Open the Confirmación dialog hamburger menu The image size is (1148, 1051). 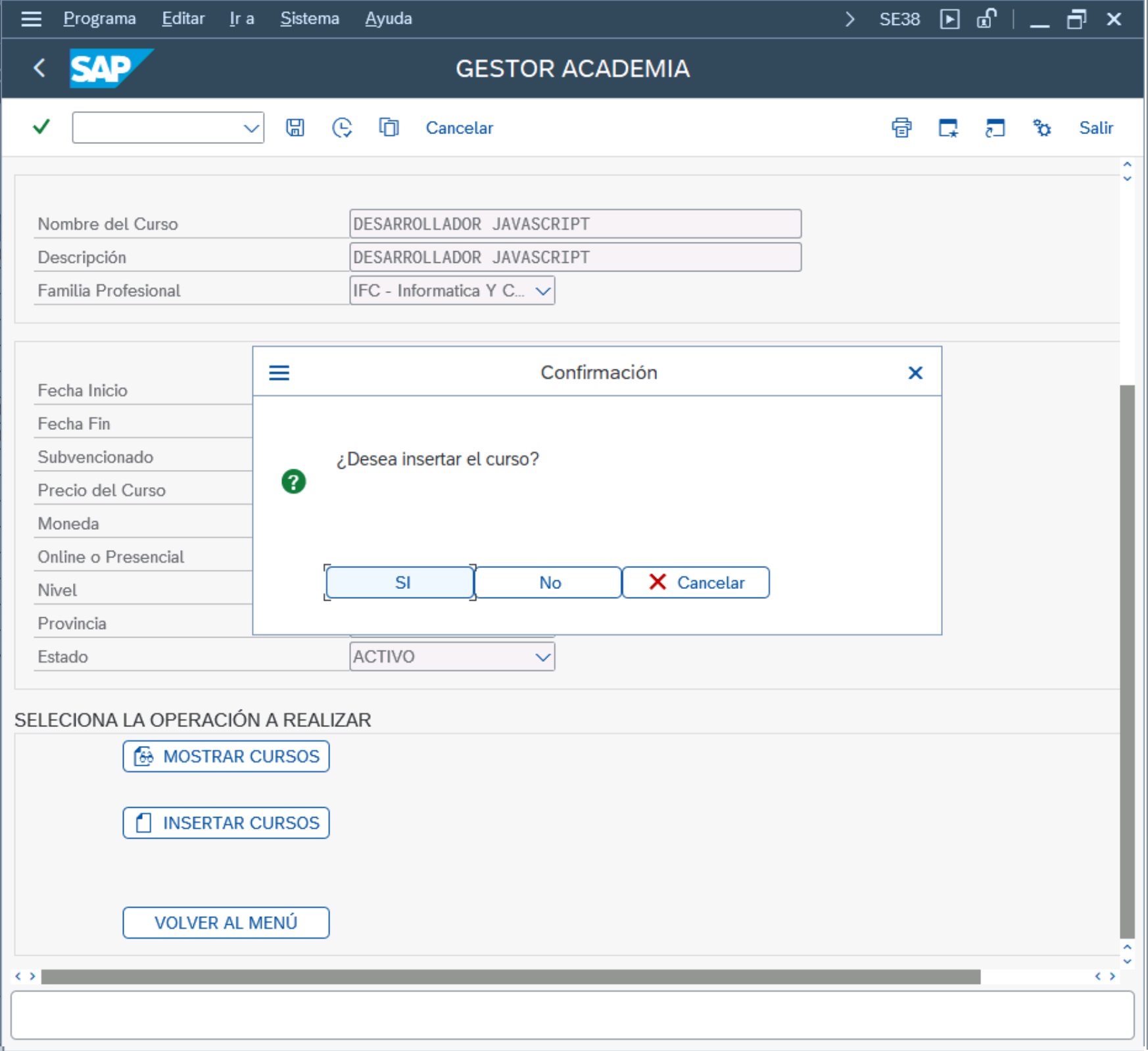(x=279, y=373)
